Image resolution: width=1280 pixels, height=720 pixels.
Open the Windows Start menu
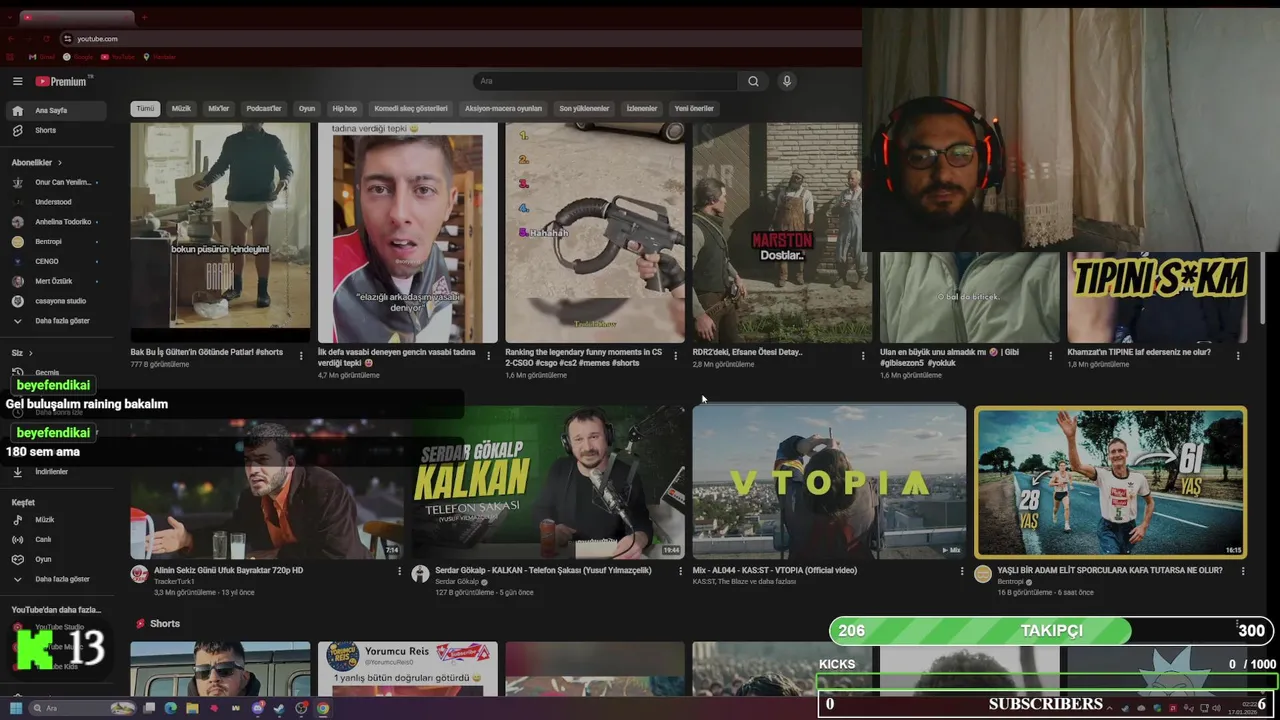point(16,708)
